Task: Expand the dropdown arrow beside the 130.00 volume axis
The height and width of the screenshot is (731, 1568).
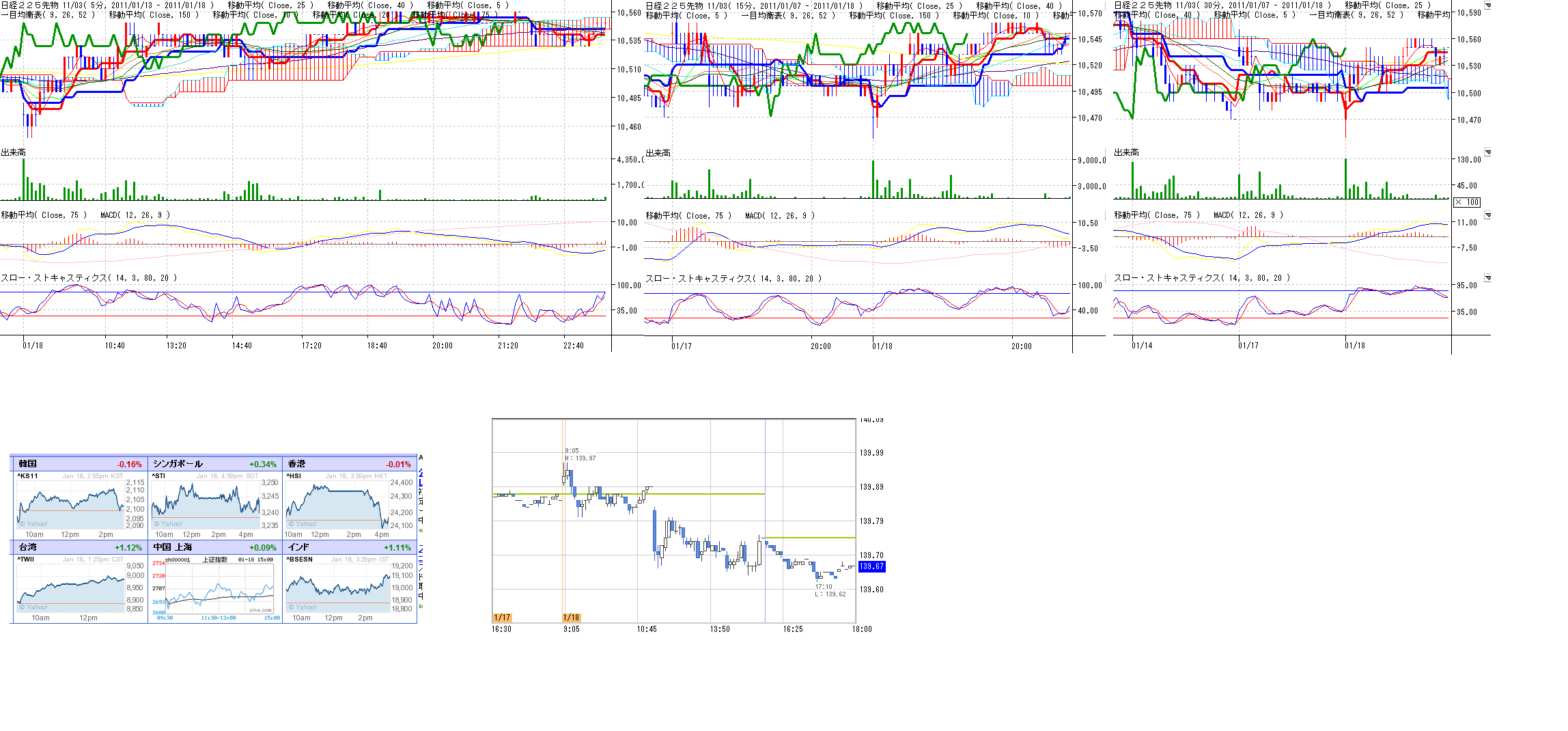Action: coord(1487,152)
